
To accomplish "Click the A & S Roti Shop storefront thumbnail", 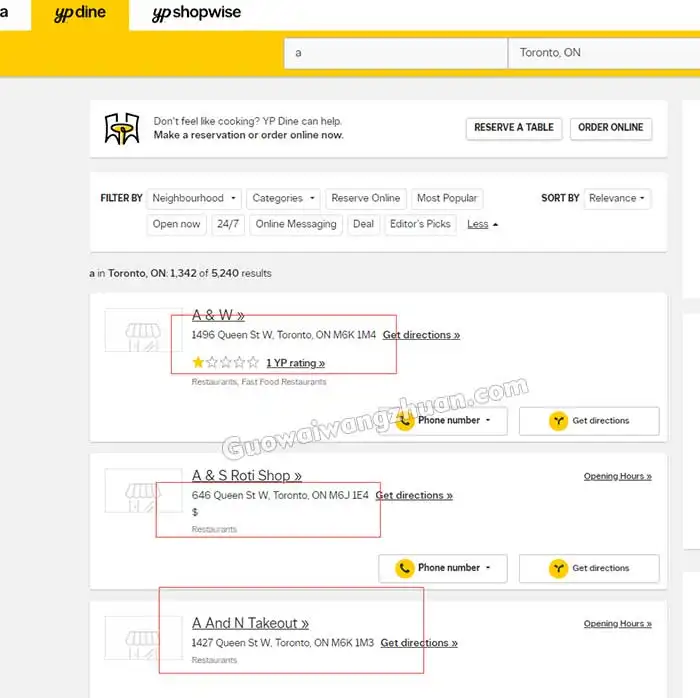I will click(x=143, y=490).
